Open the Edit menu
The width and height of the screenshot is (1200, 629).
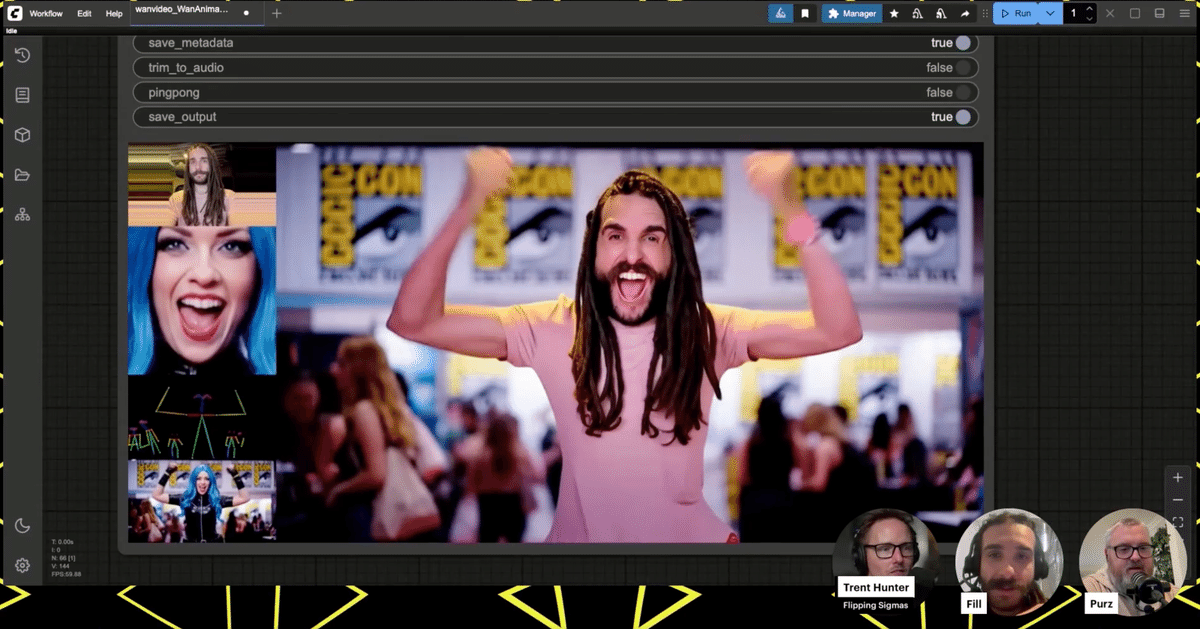(84, 14)
